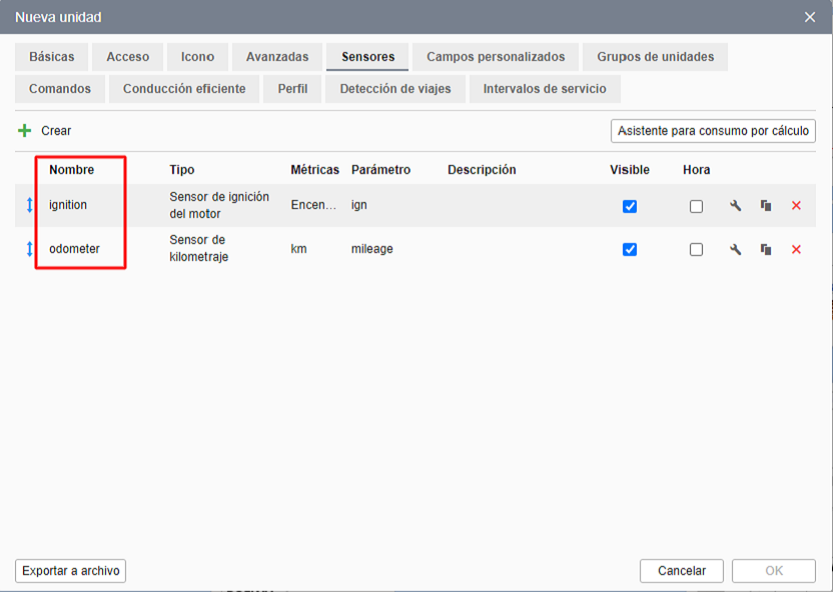The width and height of the screenshot is (833, 592).
Task: Go to Conducción eficiente tab
Action: point(184,89)
